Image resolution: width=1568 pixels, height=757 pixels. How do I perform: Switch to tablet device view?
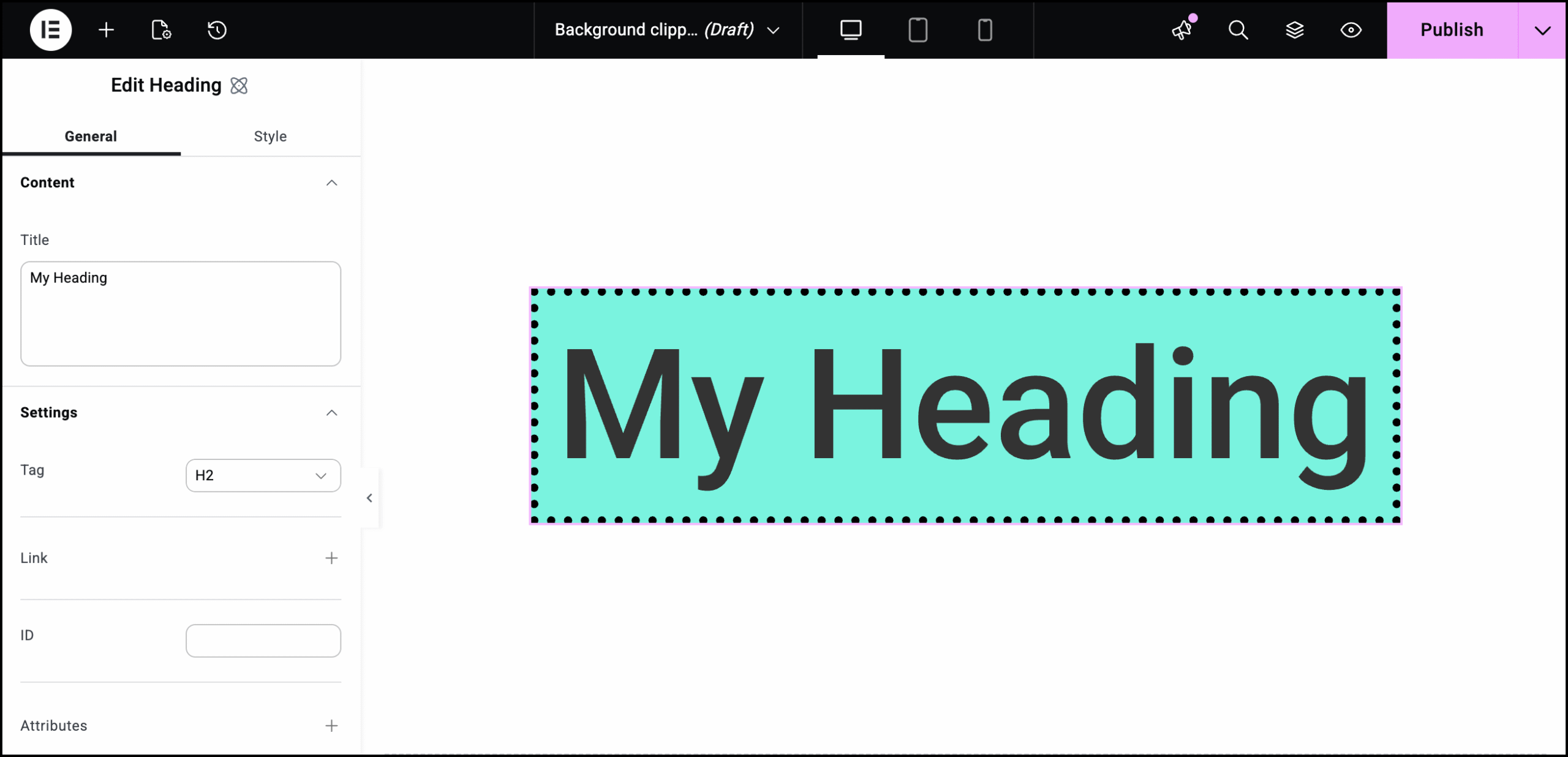[x=918, y=30]
